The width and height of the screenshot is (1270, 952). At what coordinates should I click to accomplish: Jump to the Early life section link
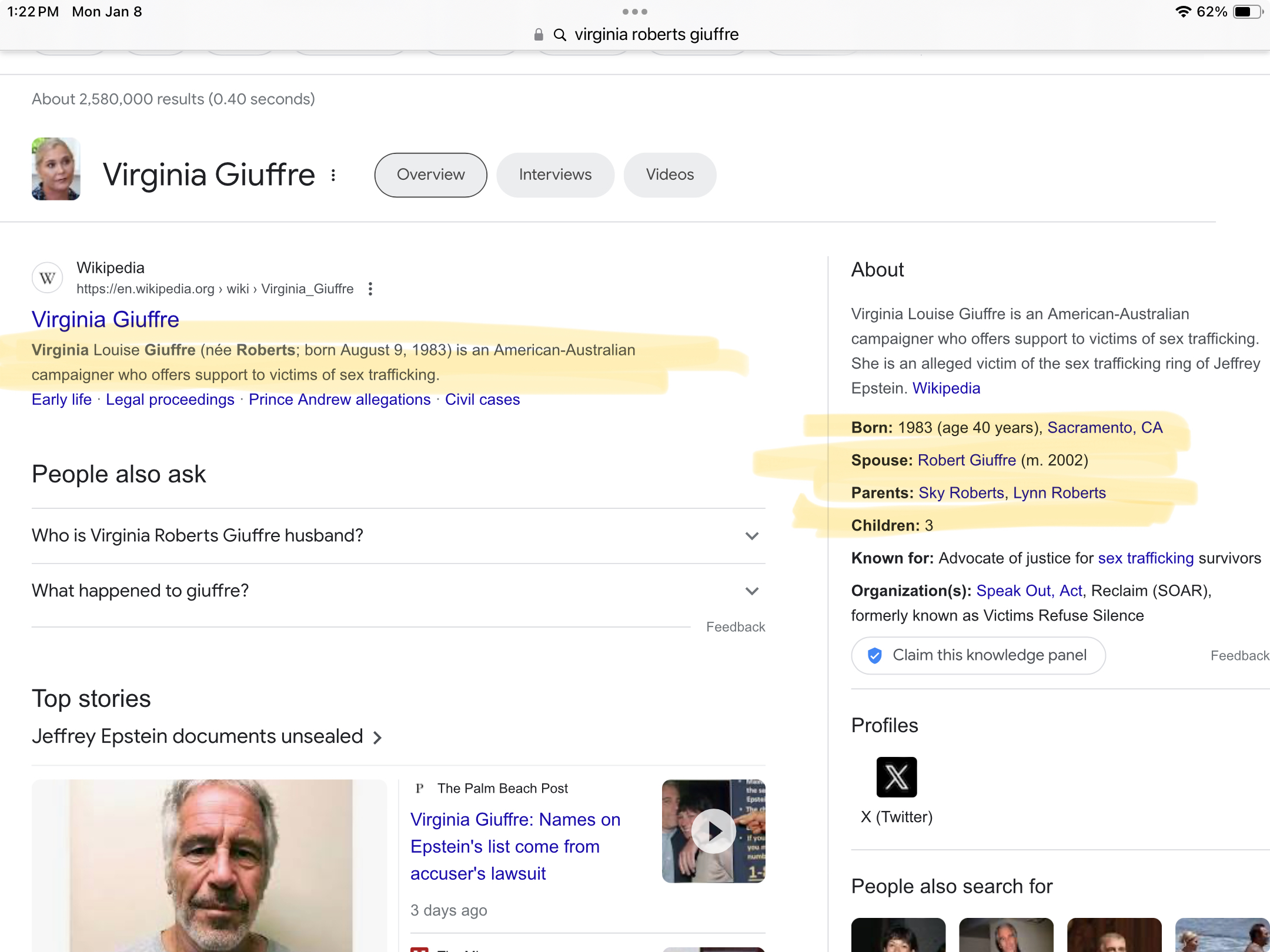(62, 400)
